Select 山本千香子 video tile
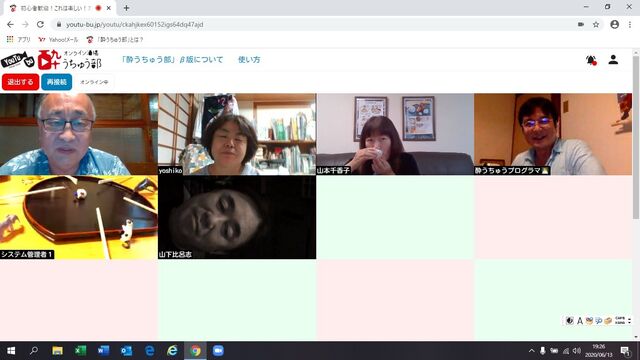 tap(395, 134)
